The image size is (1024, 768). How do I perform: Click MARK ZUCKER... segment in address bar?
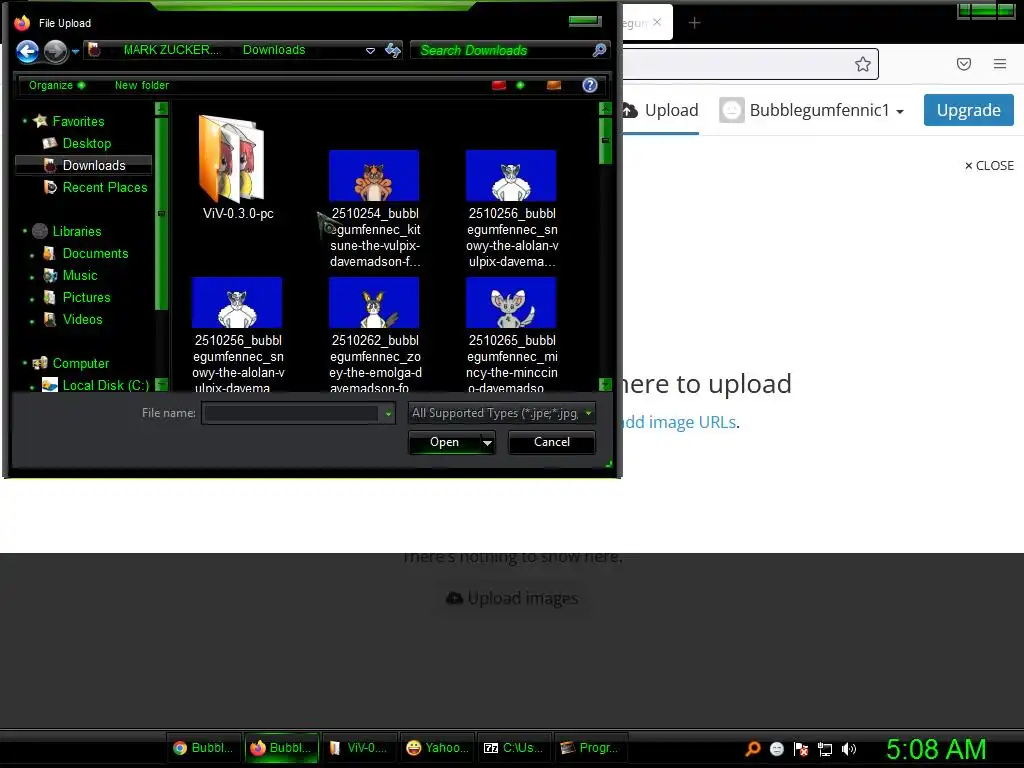click(x=172, y=50)
